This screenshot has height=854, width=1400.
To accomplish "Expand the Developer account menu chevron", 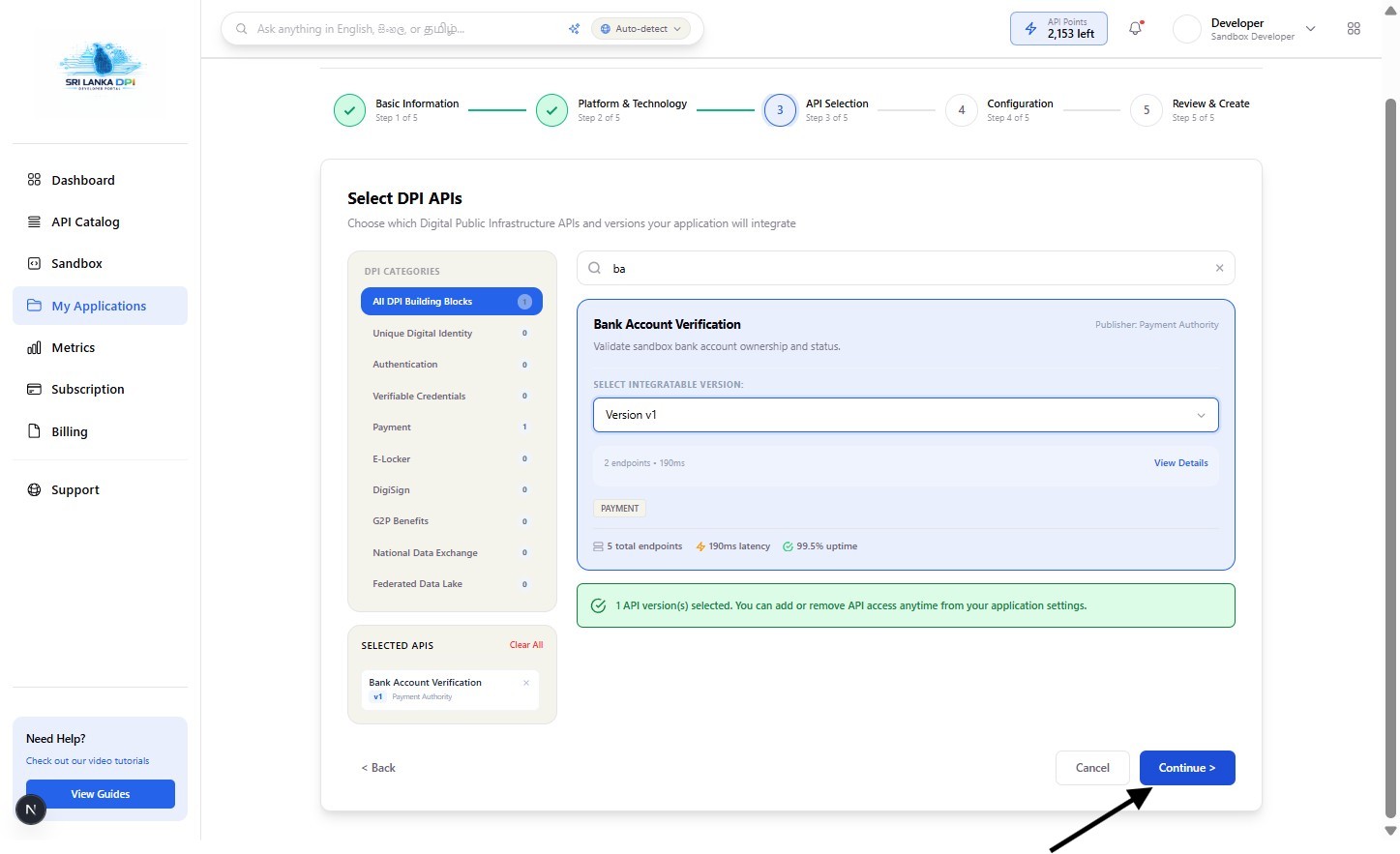I will [1310, 29].
